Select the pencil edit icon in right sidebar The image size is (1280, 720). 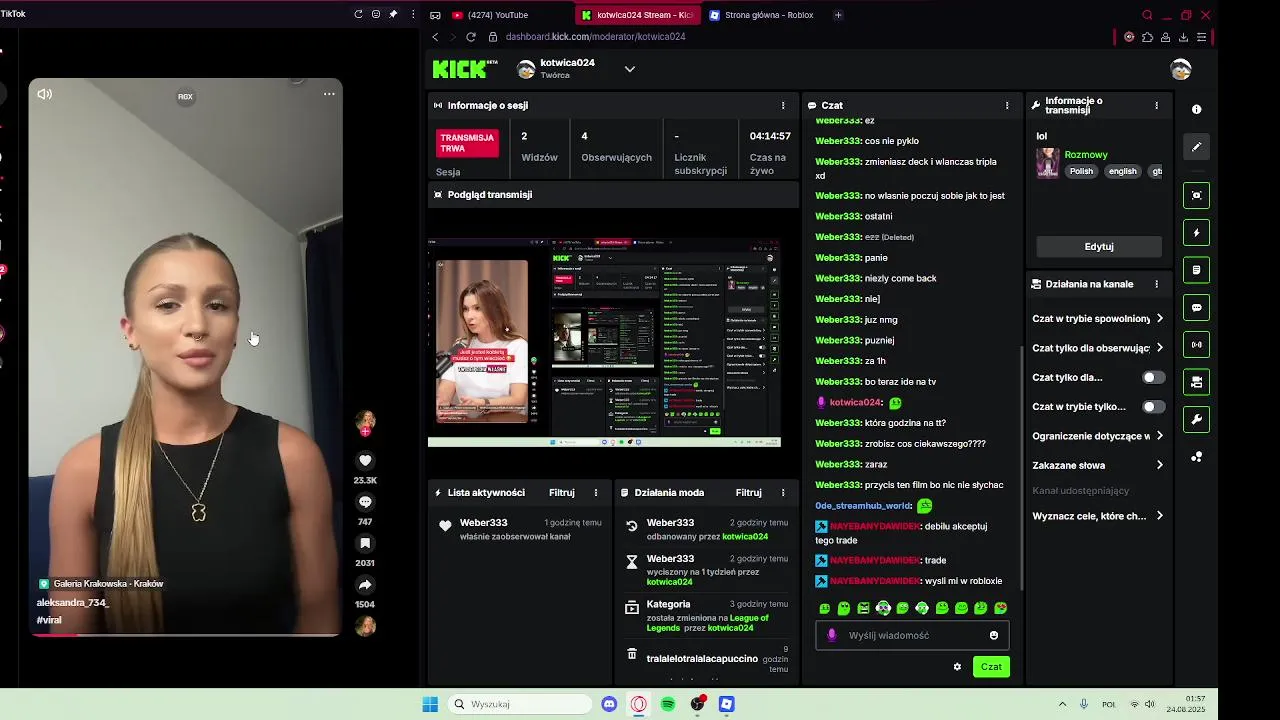click(1197, 147)
